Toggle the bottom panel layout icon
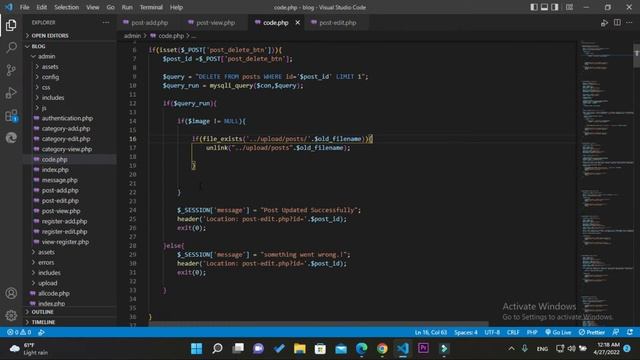640x360 pixels. [x=544, y=7]
